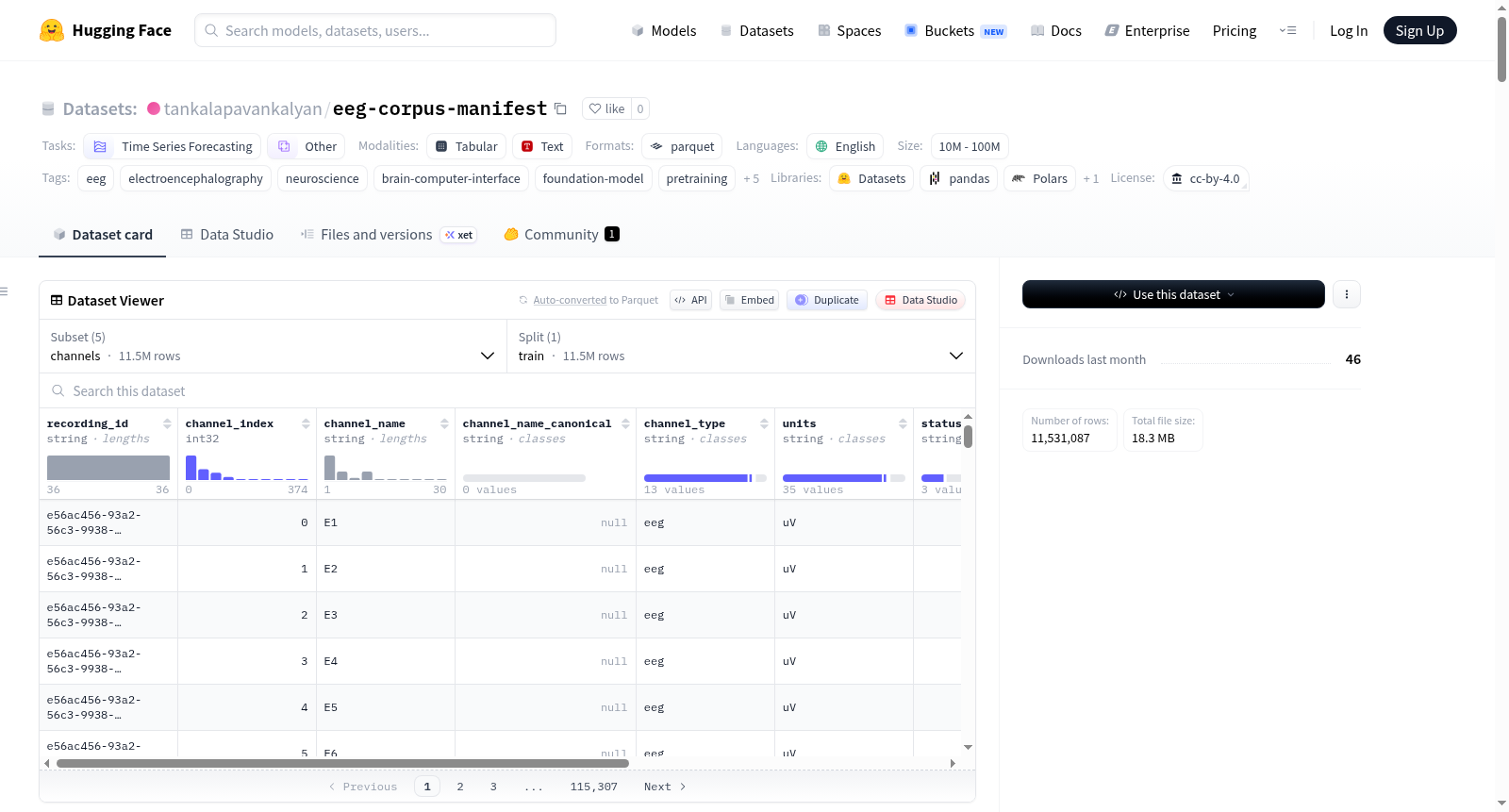Select the Polars library tag
The image size is (1509, 812).
pyautogui.click(x=1039, y=178)
